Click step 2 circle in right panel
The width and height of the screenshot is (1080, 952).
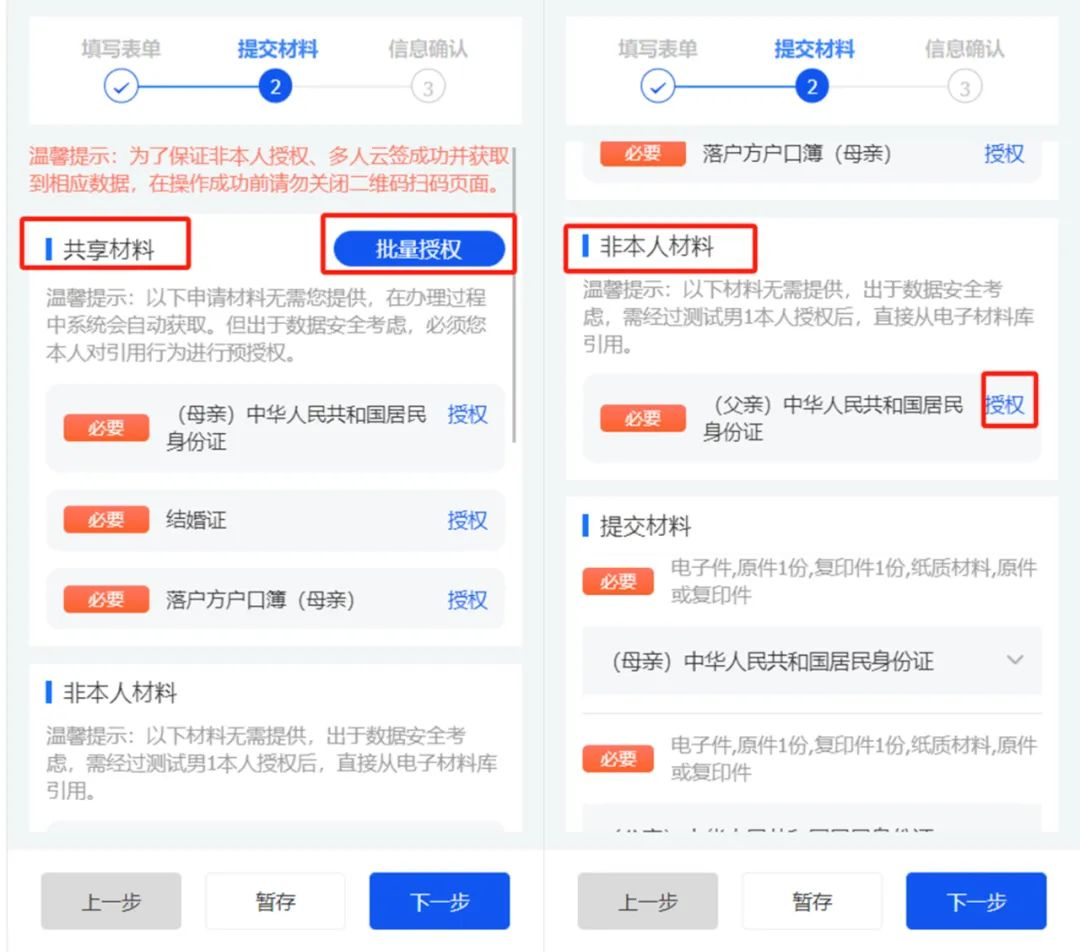pyautogui.click(x=811, y=87)
